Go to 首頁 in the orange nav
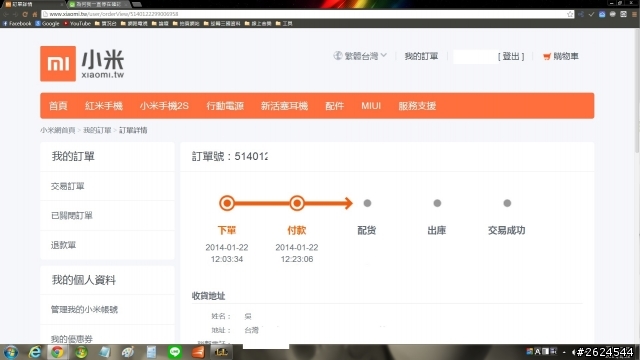Image resolution: width=640 pixels, height=360 pixels. coord(58,106)
